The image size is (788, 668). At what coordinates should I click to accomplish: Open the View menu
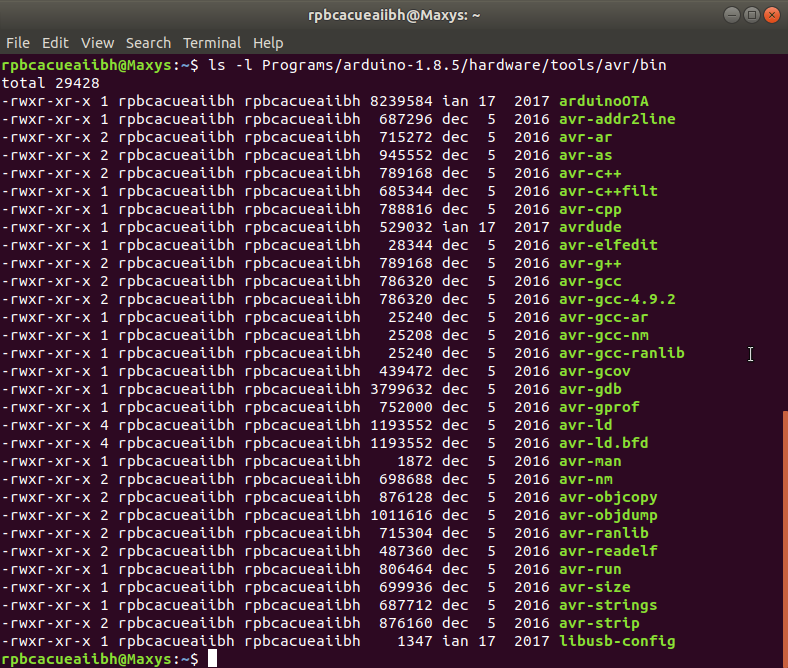click(97, 43)
